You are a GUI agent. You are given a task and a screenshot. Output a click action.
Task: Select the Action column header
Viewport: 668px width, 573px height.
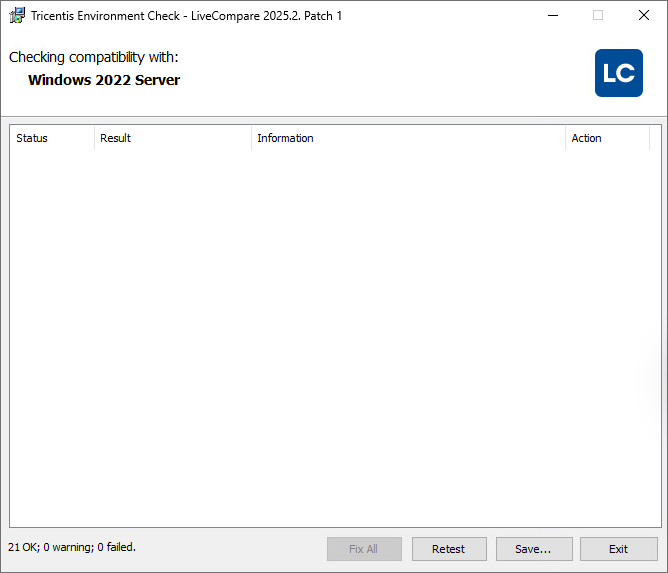tap(607, 138)
